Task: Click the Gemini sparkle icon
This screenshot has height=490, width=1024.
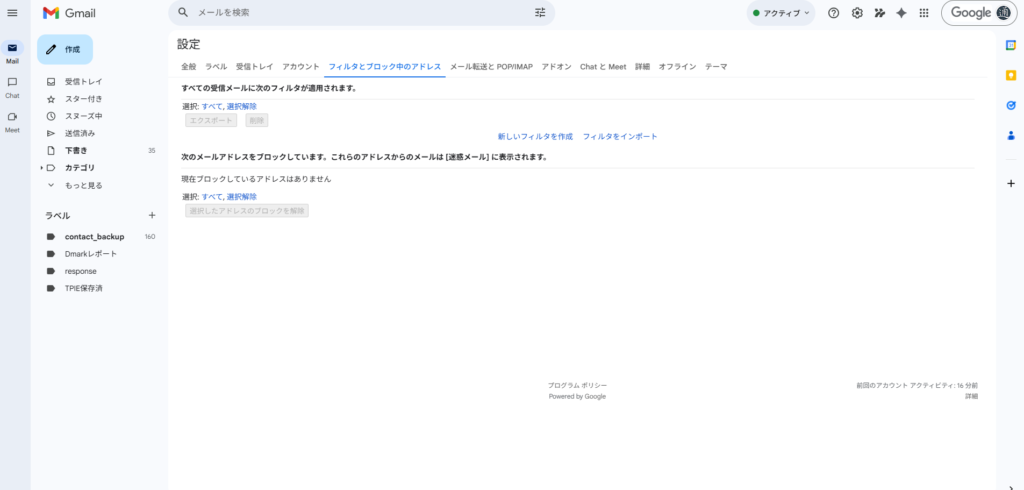Action: click(x=901, y=13)
